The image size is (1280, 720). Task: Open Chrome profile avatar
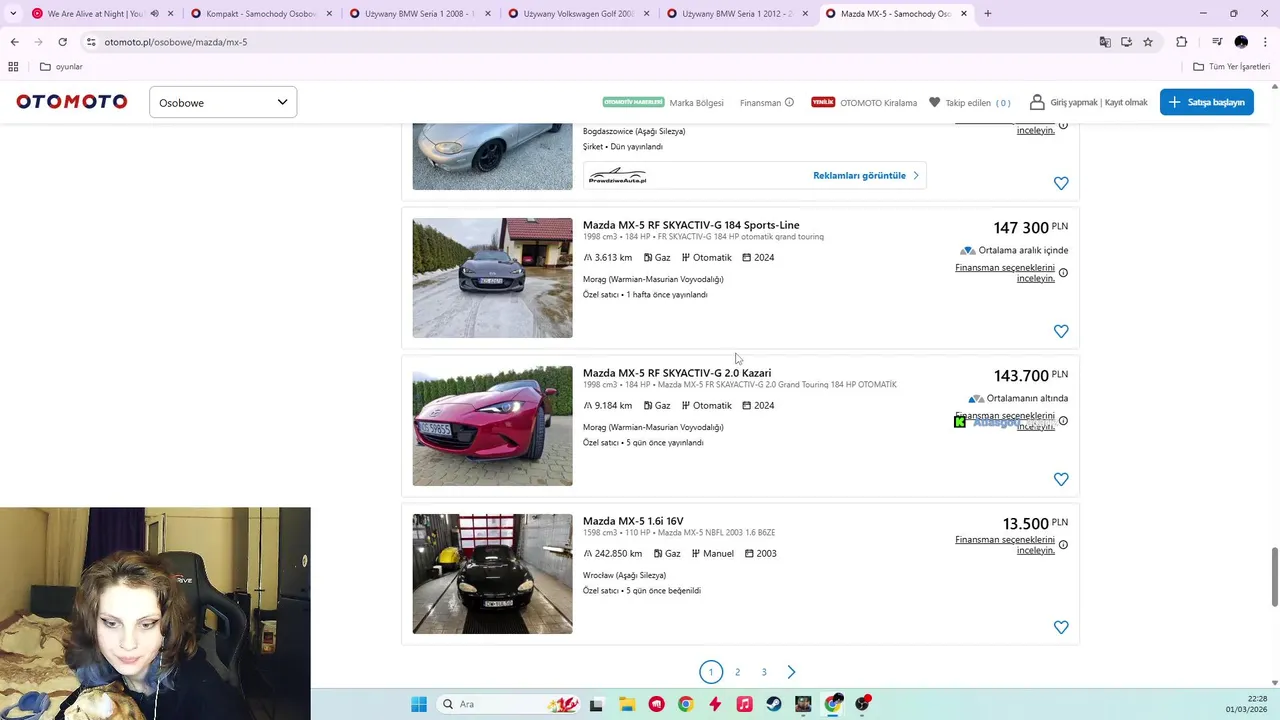click(x=1241, y=42)
